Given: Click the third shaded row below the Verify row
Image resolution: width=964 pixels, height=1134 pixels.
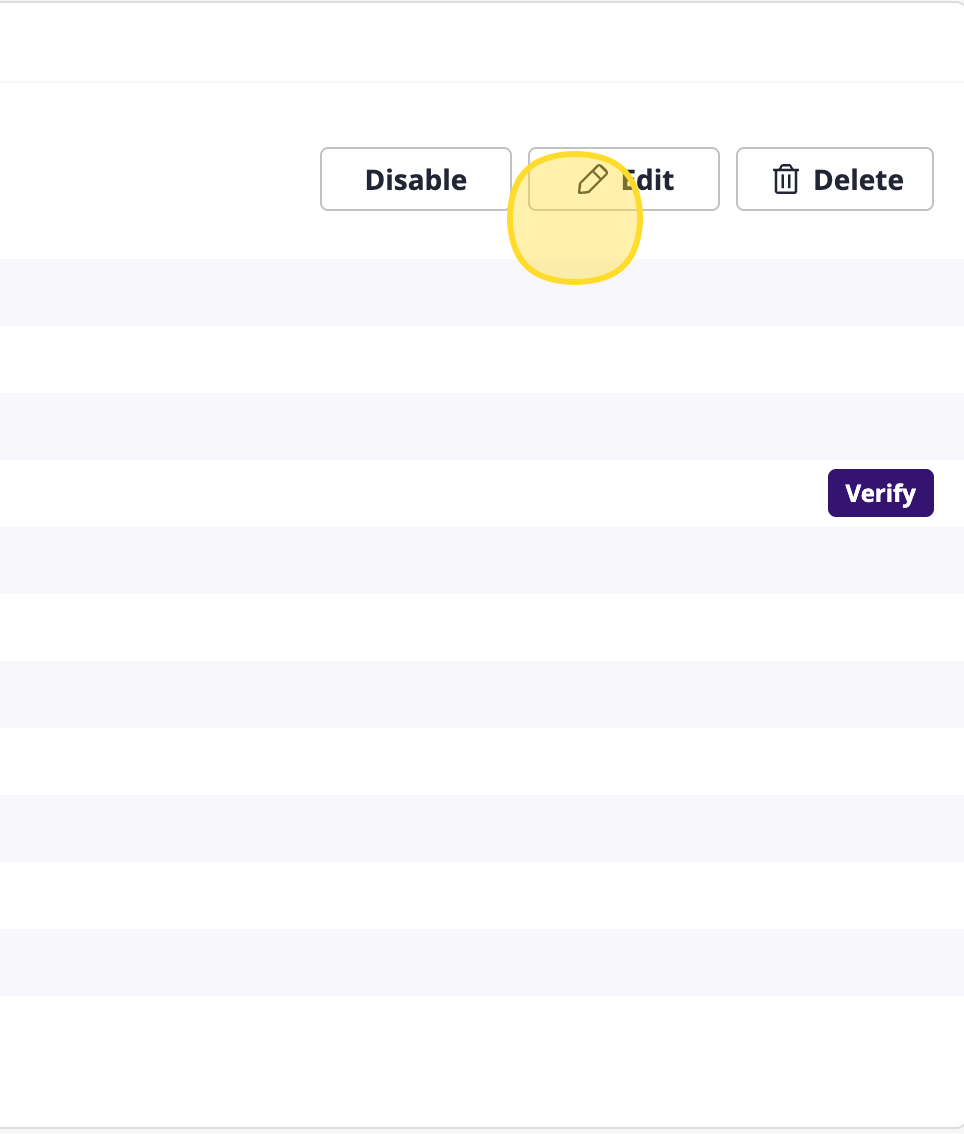Looking at the screenshot, I should tap(400, 828).
